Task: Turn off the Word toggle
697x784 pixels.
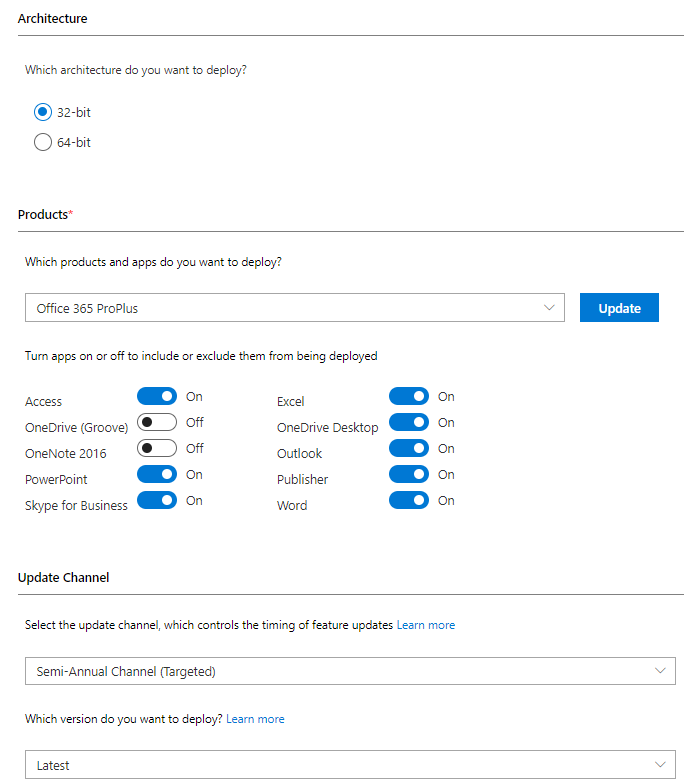Action: tap(409, 500)
